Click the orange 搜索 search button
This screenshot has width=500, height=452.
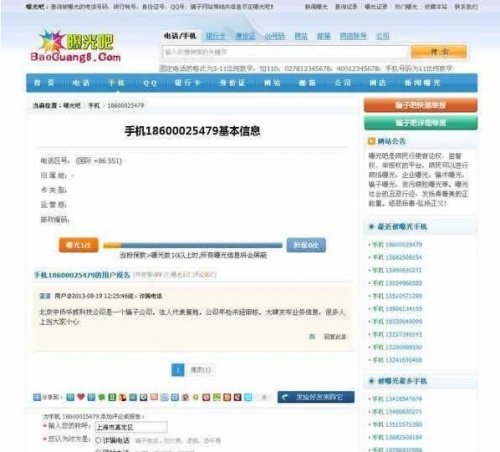439,52
